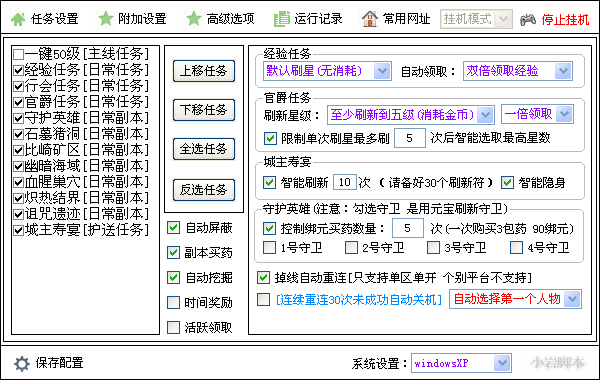The image size is (600, 380).
Task: Uncheck the 城主寿宴[护送任务] checkbox
Action: (18, 230)
